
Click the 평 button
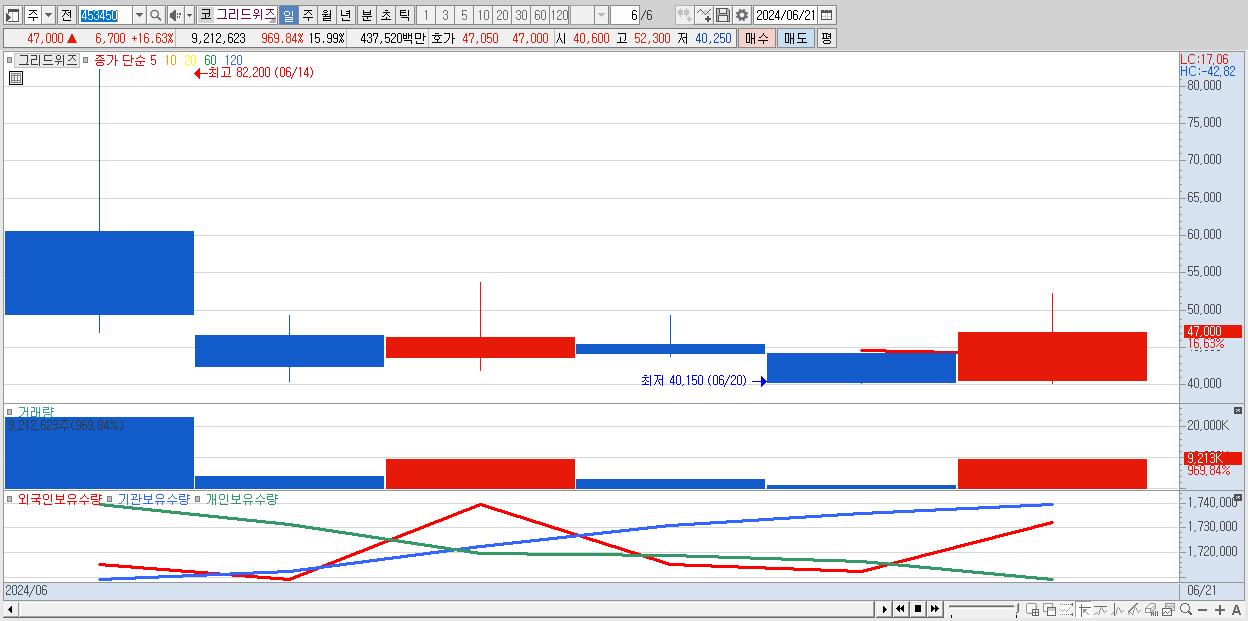tap(826, 38)
